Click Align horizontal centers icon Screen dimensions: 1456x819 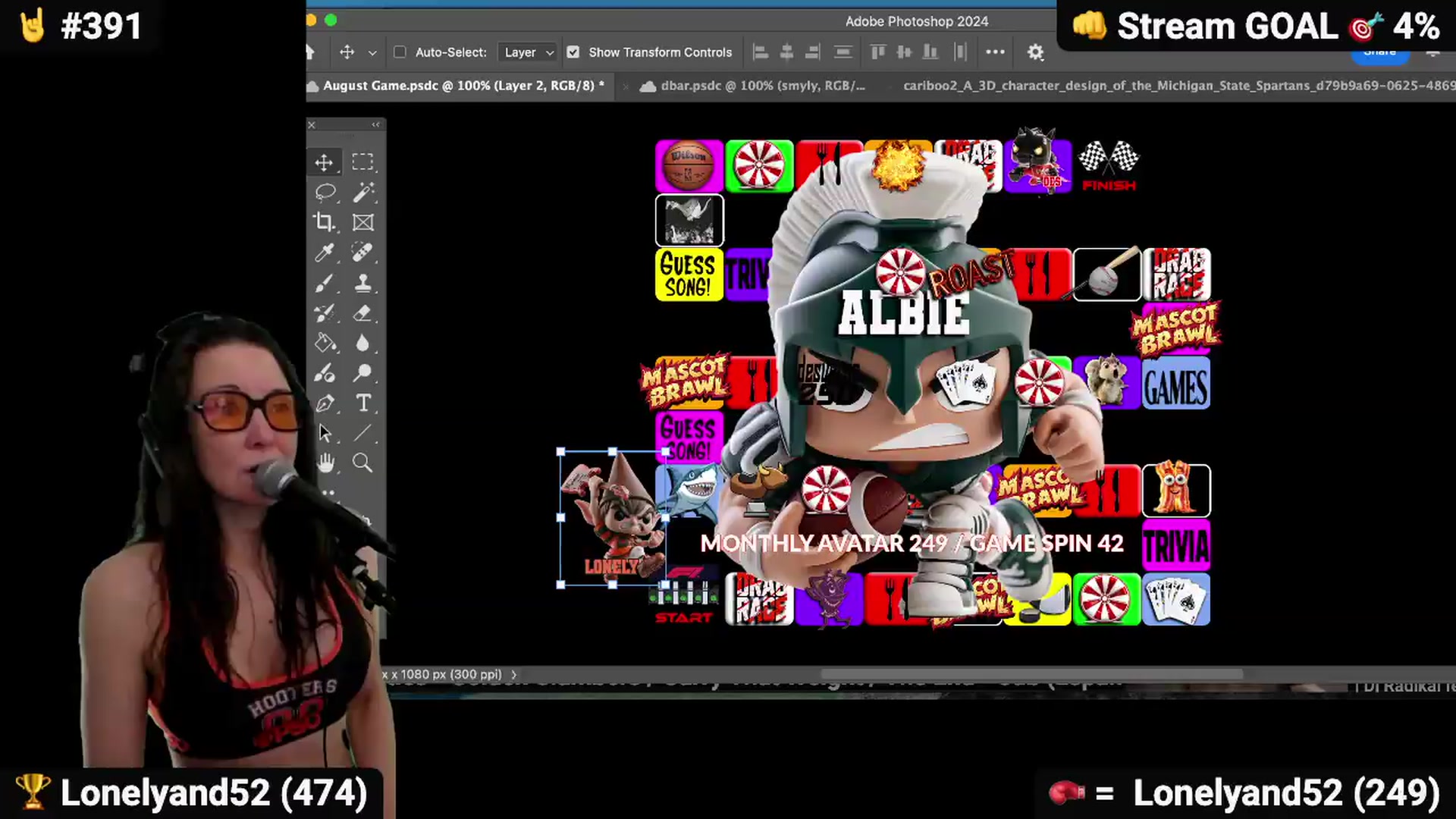[x=786, y=52]
